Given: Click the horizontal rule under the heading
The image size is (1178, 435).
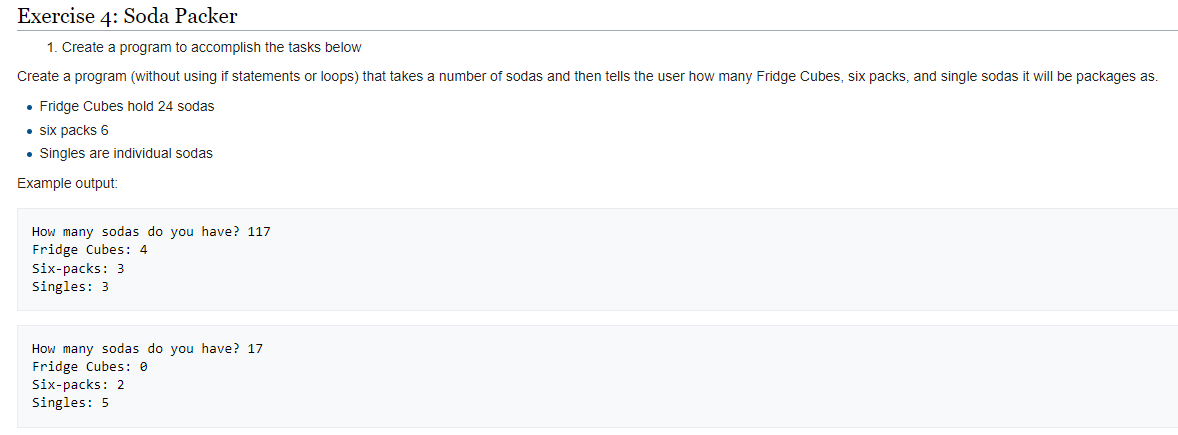Looking at the screenshot, I should coord(597,31).
